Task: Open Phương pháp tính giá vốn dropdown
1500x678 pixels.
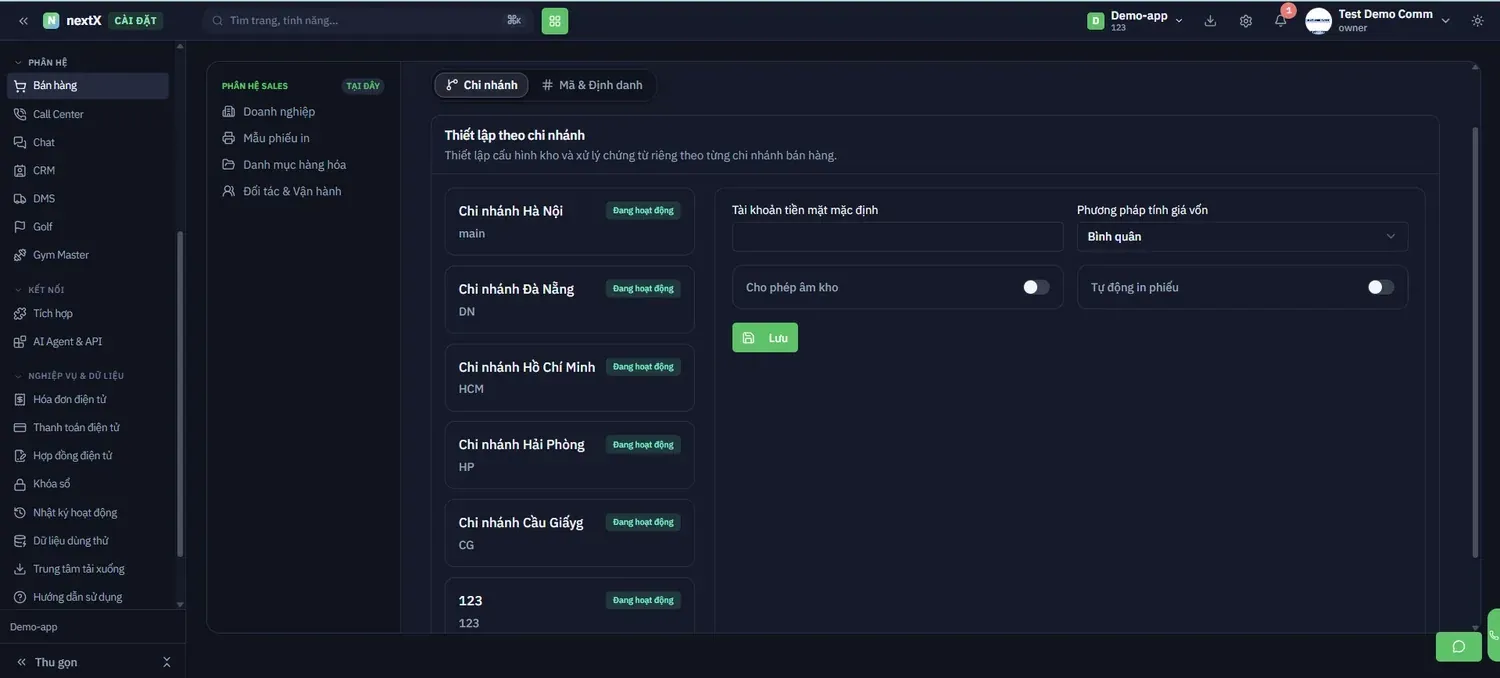Action: pyautogui.click(x=1242, y=237)
